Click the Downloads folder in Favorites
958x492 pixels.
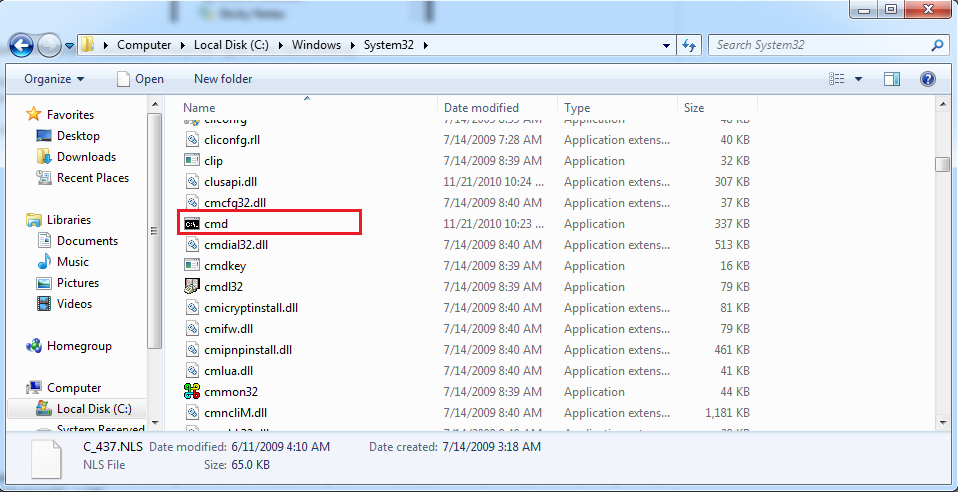(x=86, y=157)
